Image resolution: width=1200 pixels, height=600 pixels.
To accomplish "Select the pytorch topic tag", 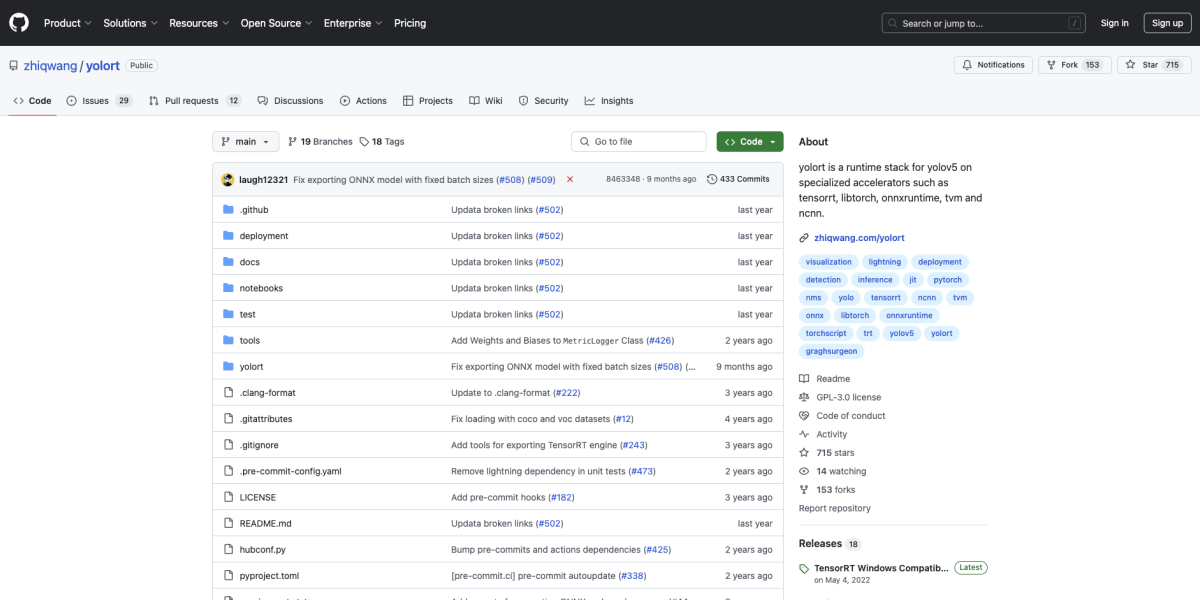I will tap(946, 280).
